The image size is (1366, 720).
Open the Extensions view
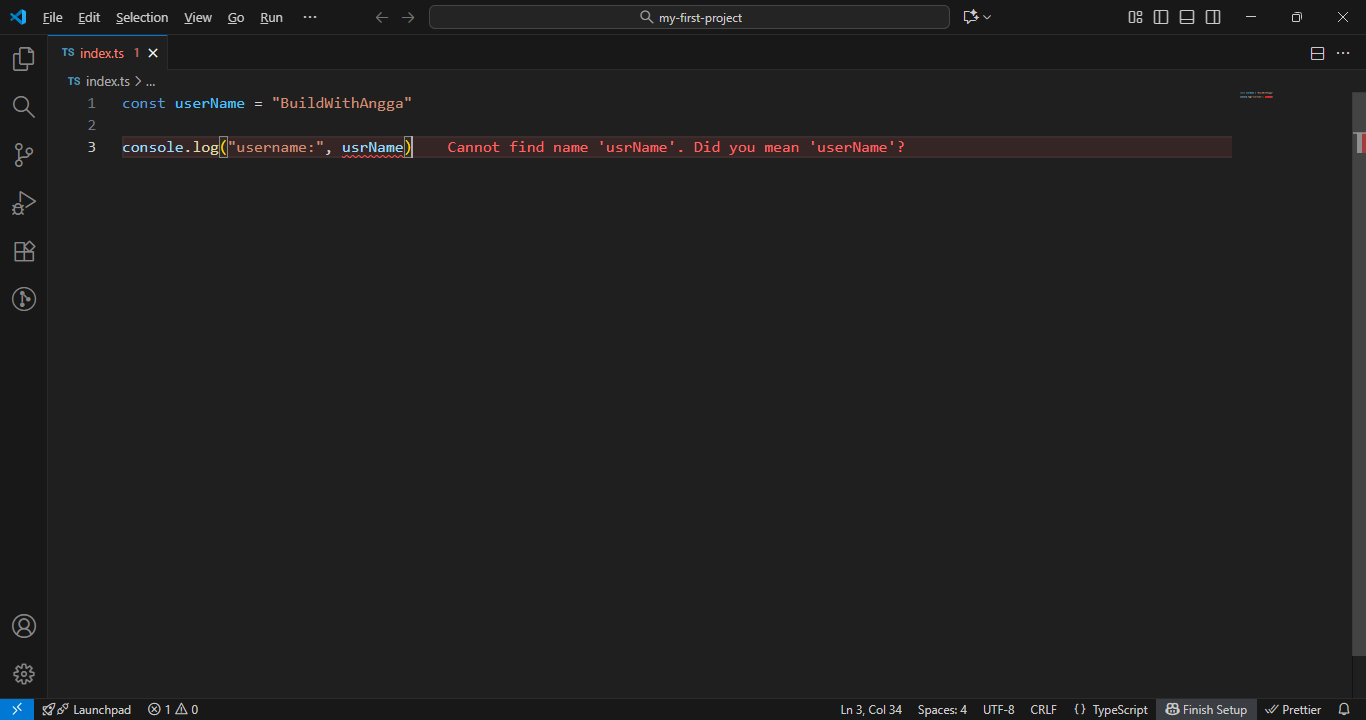24,251
